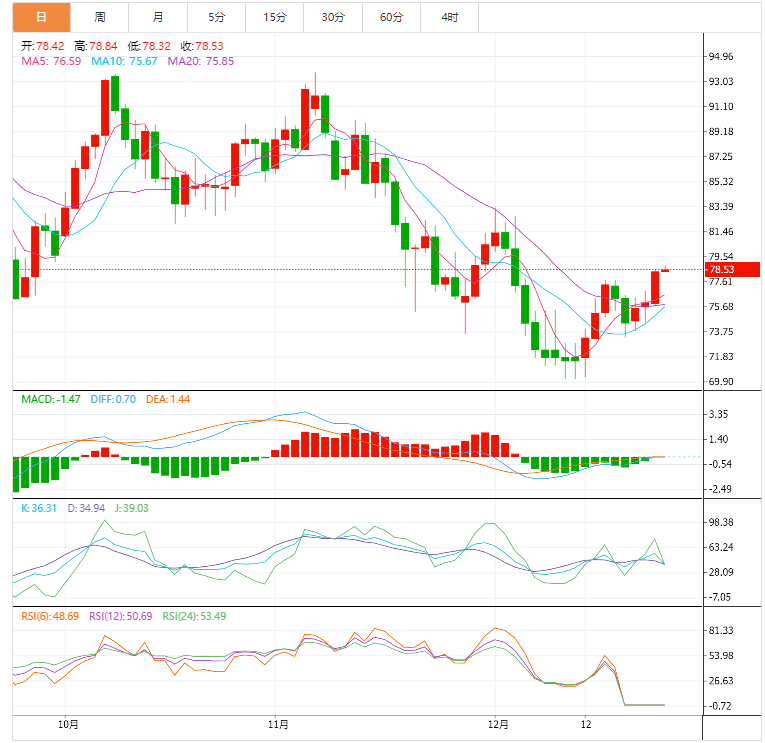
Task: Click the DEA value in MACD legend
Action: [x=167, y=399]
